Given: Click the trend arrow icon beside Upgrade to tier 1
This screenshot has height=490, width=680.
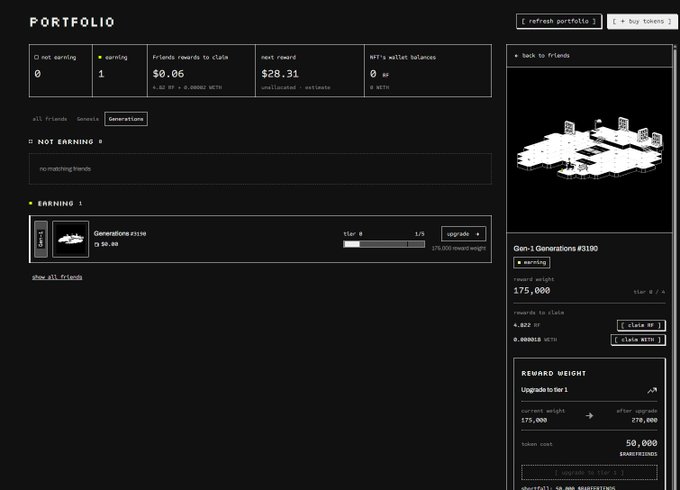Looking at the screenshot, I should pos(652,390).
